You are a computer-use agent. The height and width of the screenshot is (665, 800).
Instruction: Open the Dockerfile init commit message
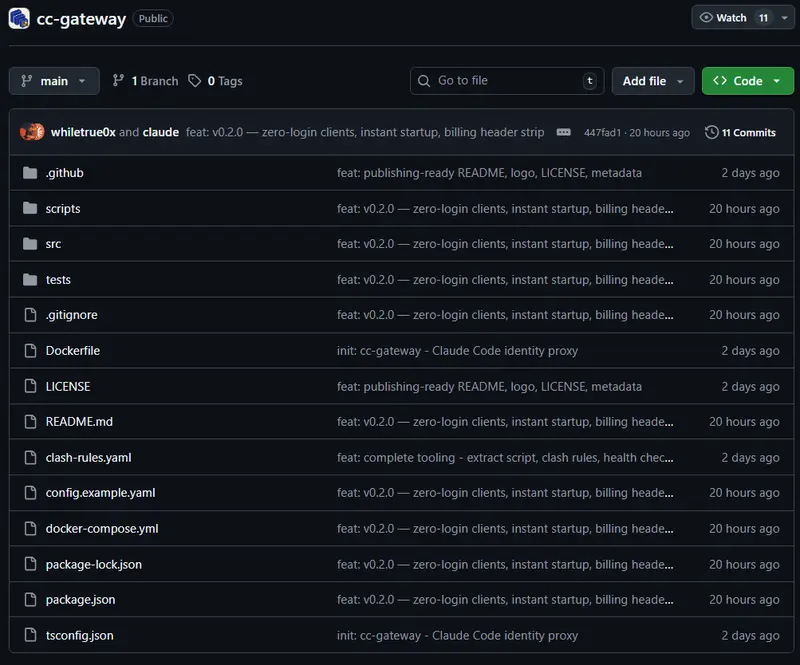457,351
